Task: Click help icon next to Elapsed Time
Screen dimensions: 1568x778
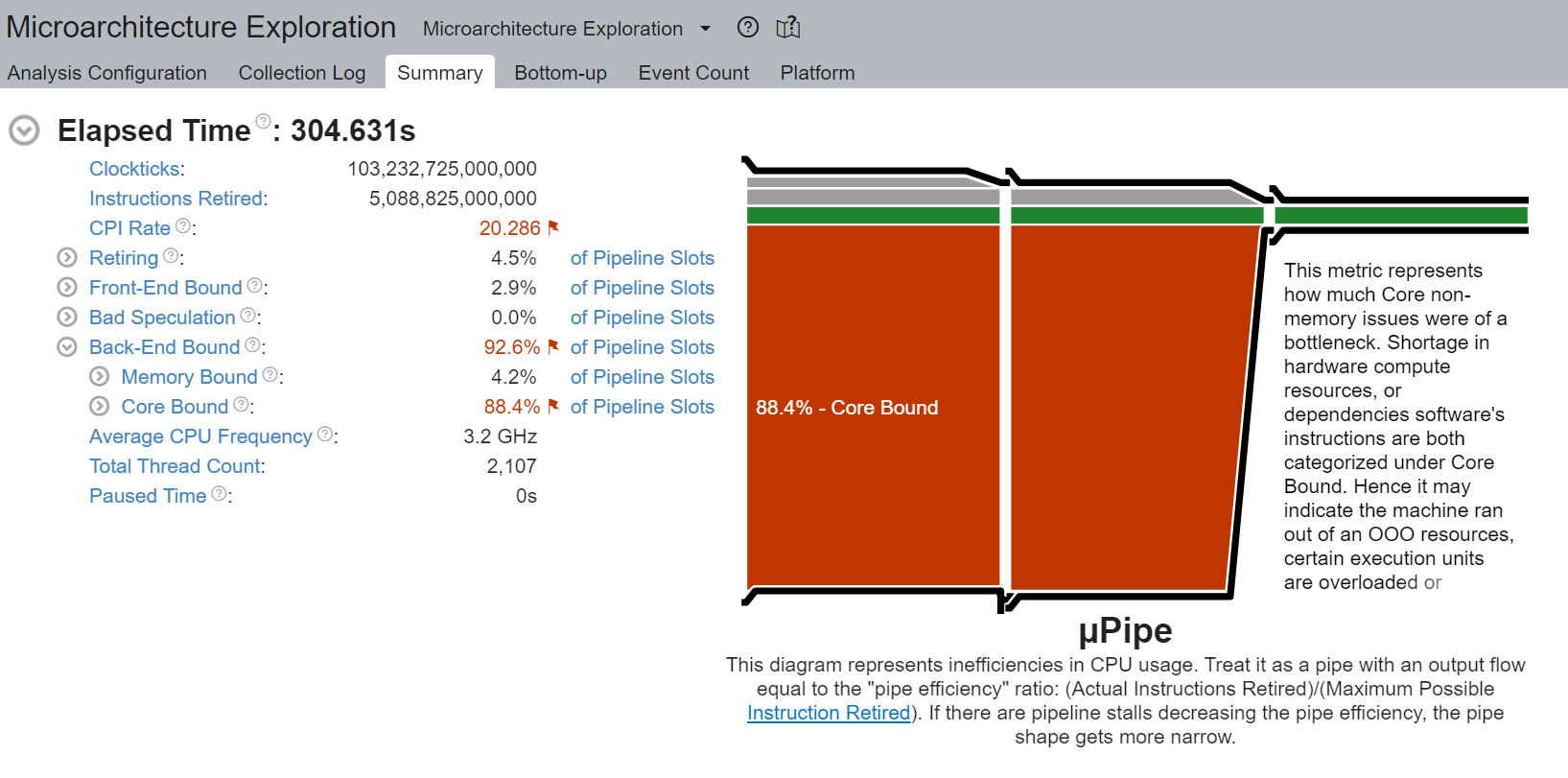Action: [x=263, y=121]
